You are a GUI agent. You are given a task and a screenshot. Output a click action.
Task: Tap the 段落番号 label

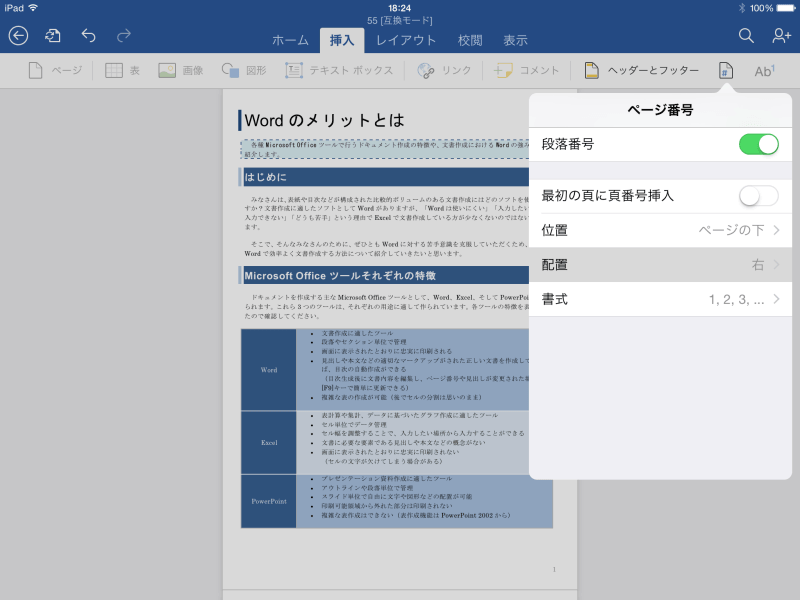coord(568,144)
